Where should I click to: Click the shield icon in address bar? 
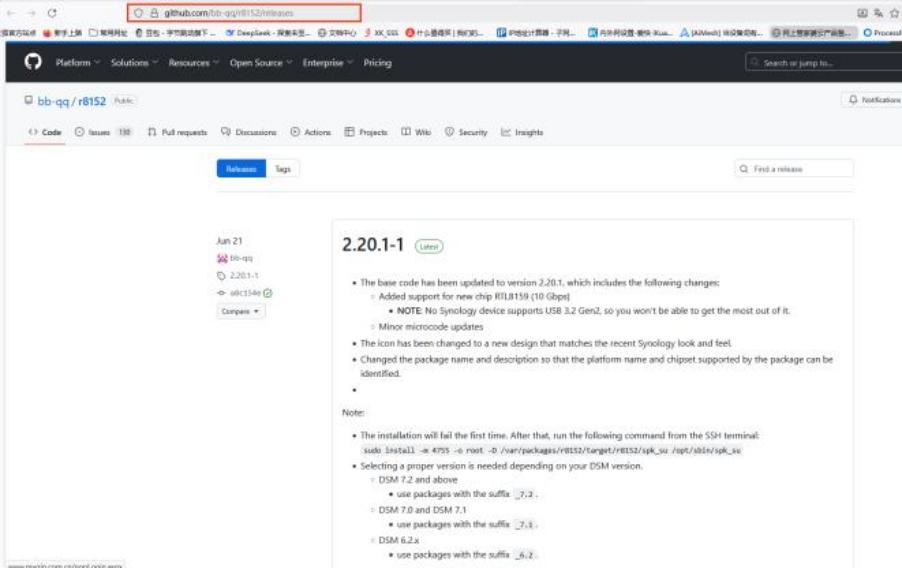pyautogui.click(x=139, y=13)
